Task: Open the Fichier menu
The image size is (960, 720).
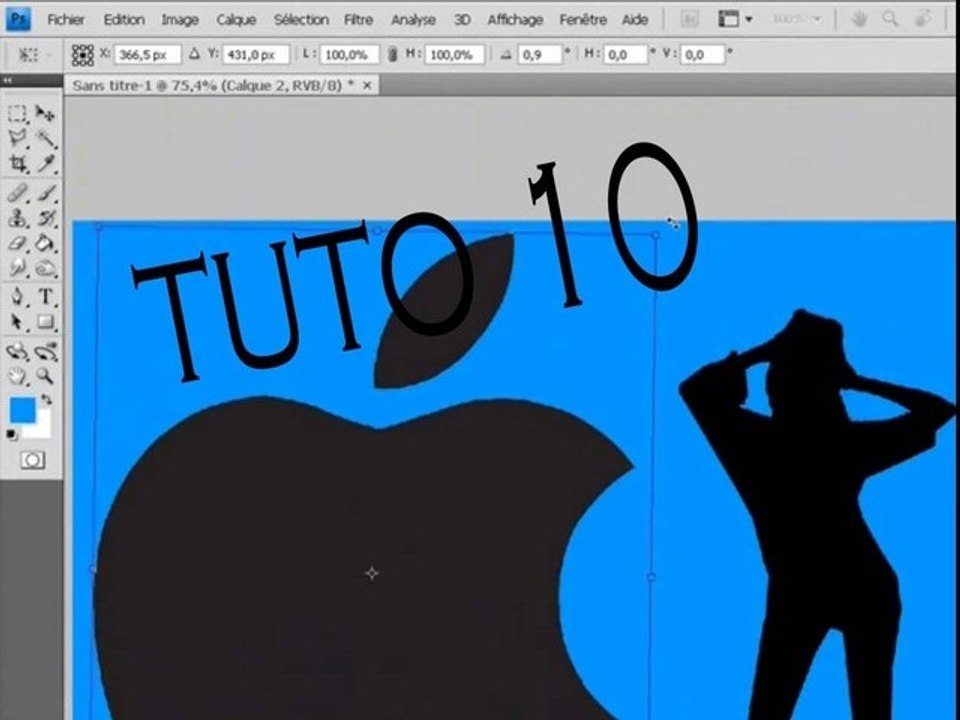Action: (66, 20)
